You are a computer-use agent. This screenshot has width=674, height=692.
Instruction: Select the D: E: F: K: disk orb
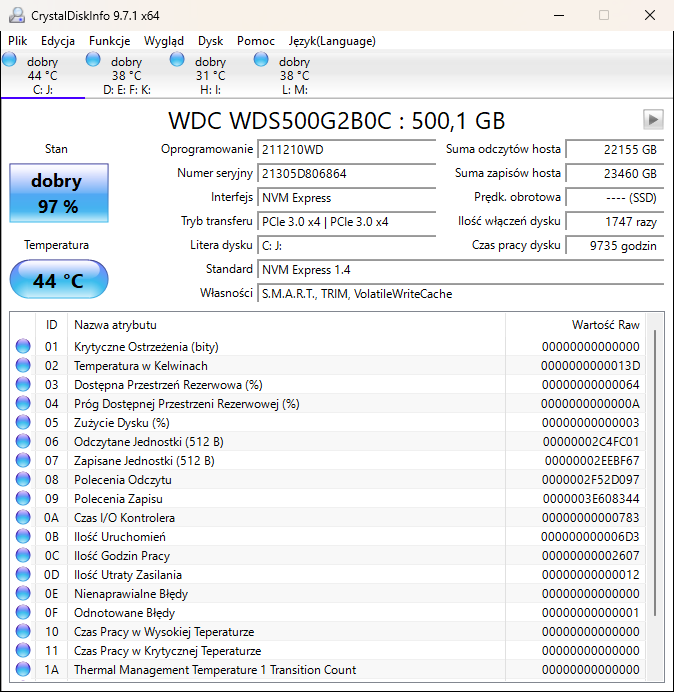(94, 61)
